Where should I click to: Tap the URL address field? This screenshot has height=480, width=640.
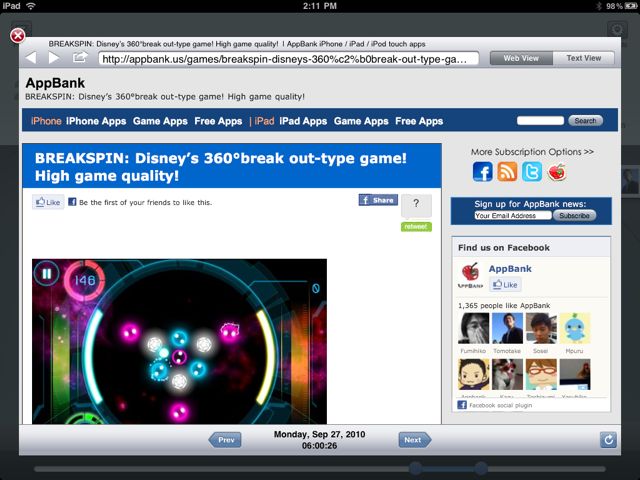(288, 59)
